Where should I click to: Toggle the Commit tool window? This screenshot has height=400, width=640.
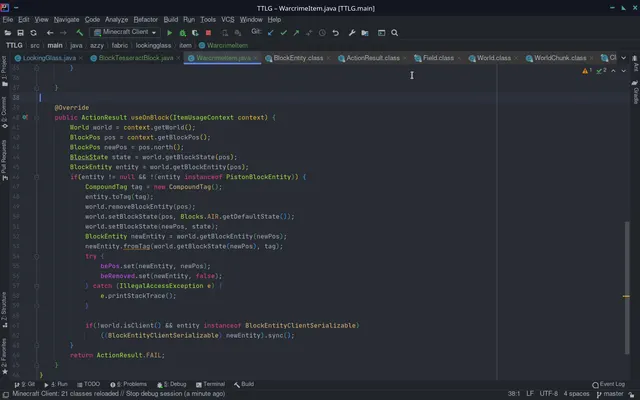(x=4, y=113)
